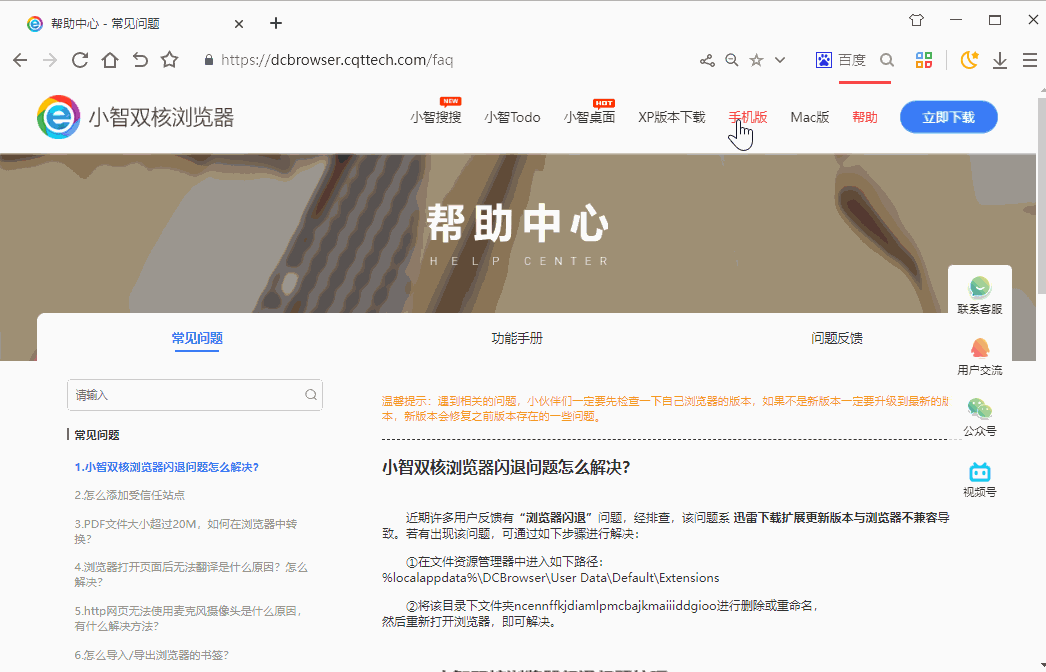
Task: Click the Baidu paw icon in address bar
Action: pyautogui.click(x=824, y=60)
